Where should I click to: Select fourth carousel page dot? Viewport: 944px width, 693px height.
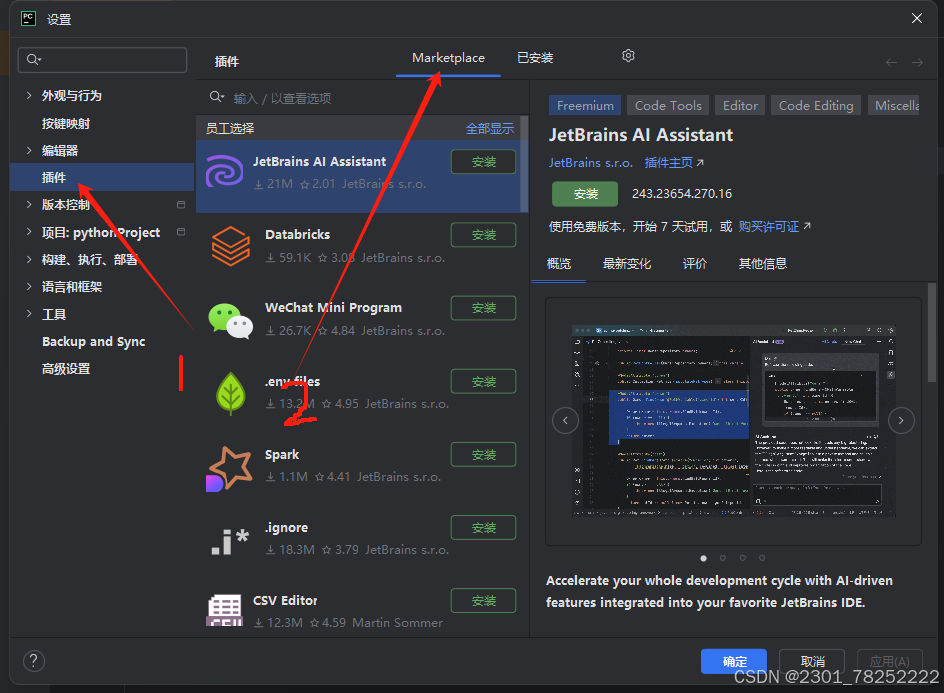[x=762, y=558]
